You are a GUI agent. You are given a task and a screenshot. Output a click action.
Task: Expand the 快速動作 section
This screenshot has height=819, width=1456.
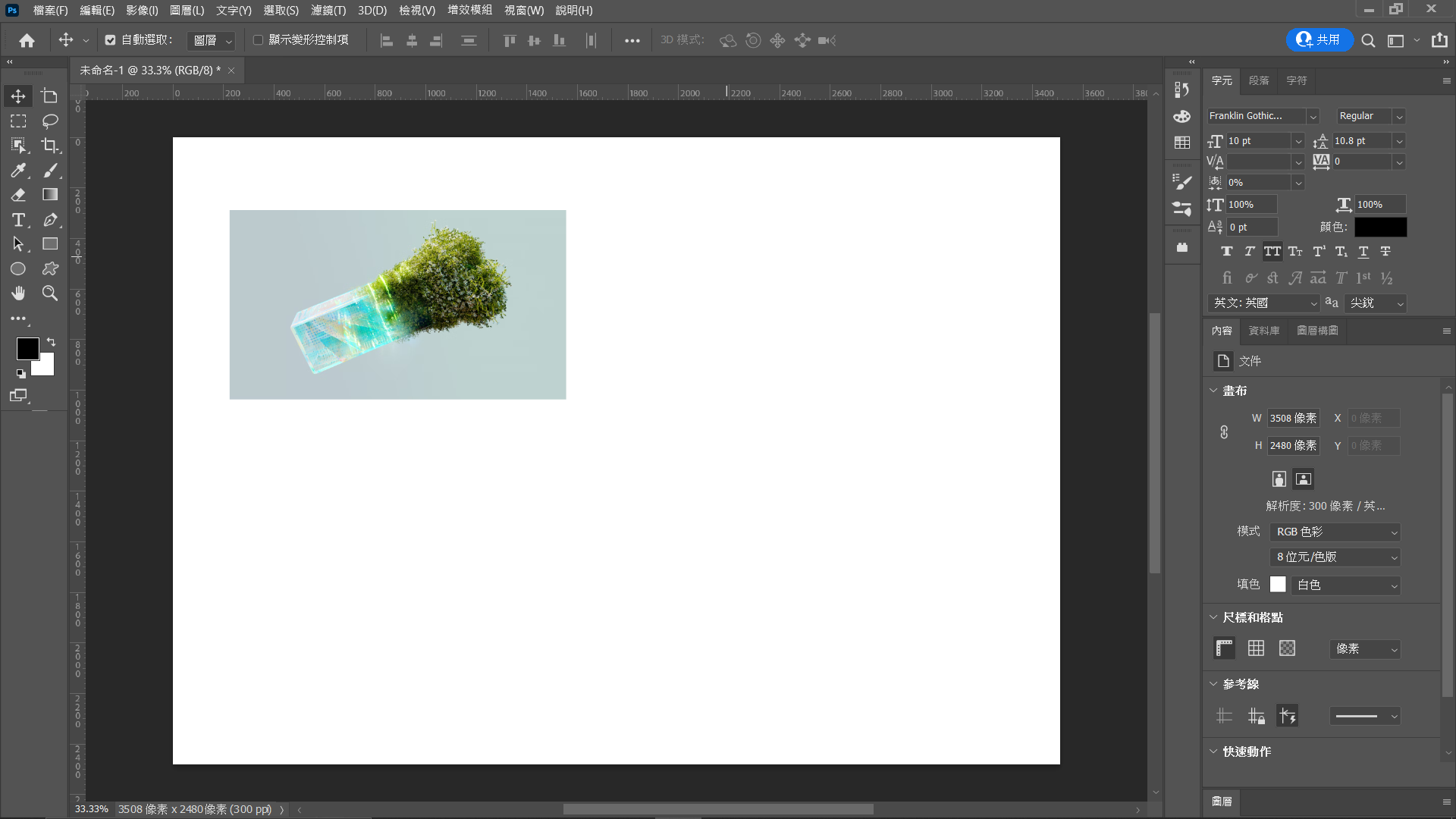coord(1213,752)
